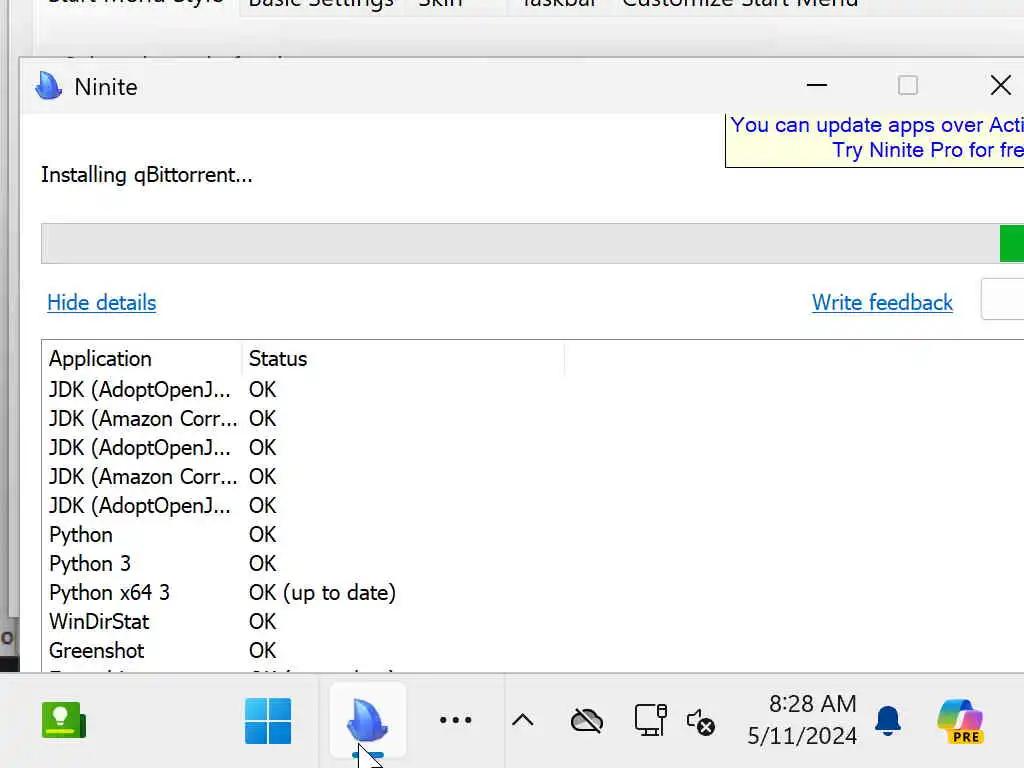
Task: Open the Windows Start button
Action: point(268,721)
